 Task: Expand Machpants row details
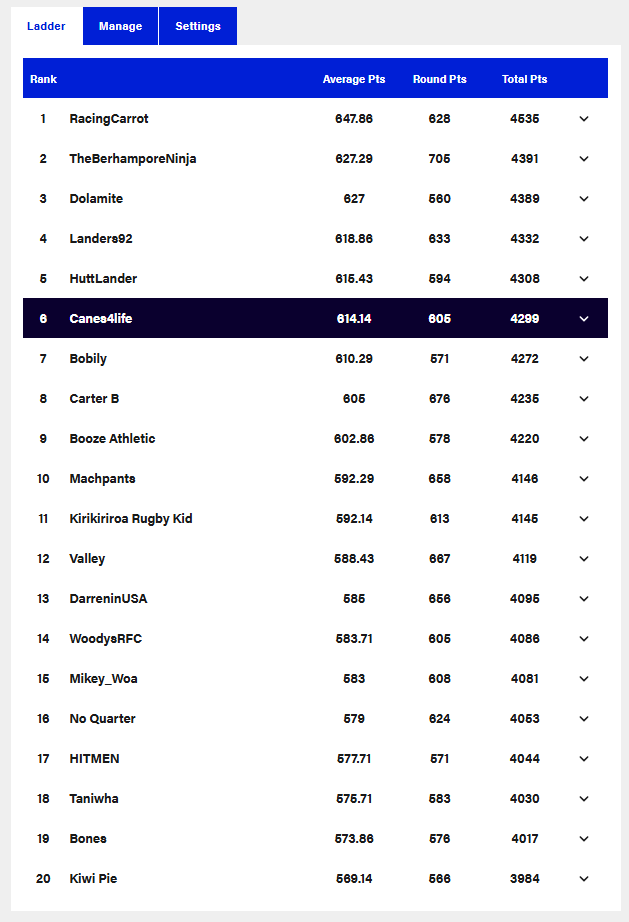coord(584,479)
